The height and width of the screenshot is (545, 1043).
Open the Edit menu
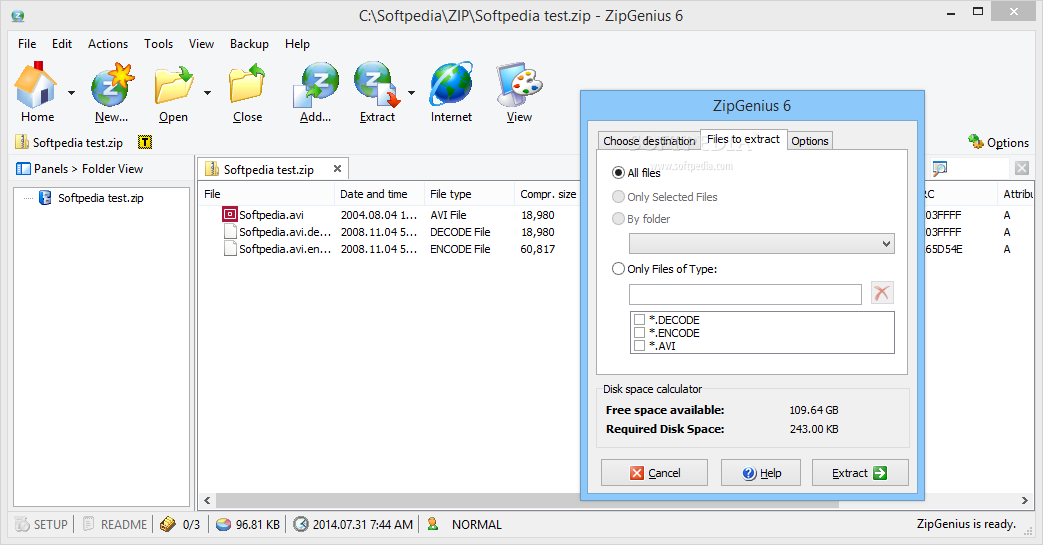[62, 43]
